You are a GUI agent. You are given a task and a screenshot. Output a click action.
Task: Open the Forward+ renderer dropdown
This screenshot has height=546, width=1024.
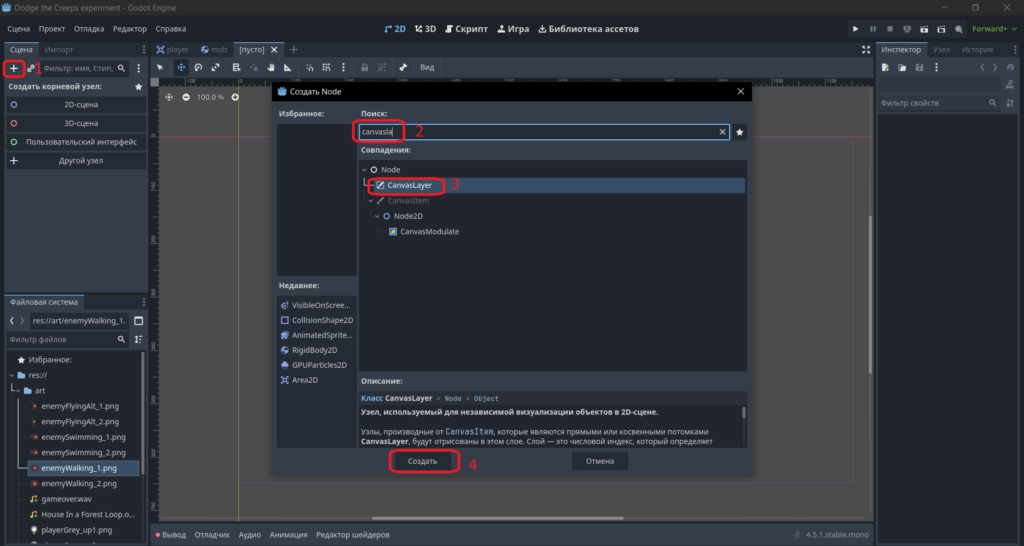[994, 29]
